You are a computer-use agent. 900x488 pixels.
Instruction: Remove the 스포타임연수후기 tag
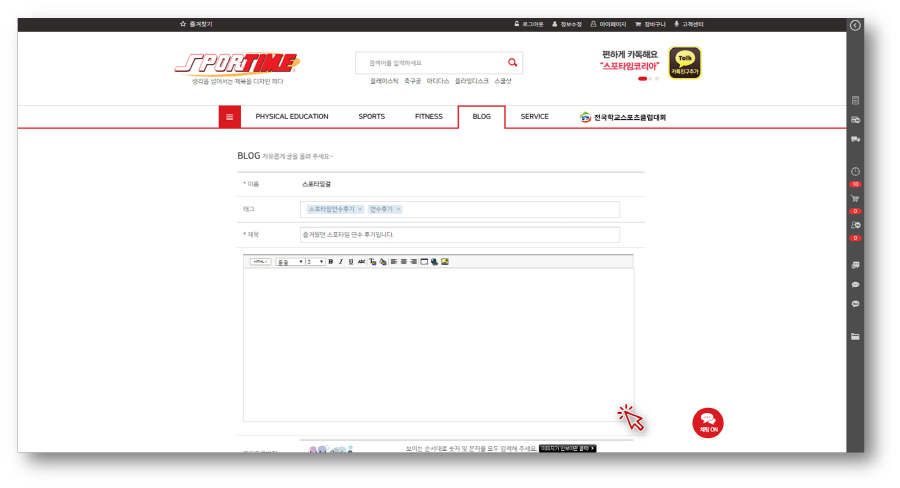point(360,209)
